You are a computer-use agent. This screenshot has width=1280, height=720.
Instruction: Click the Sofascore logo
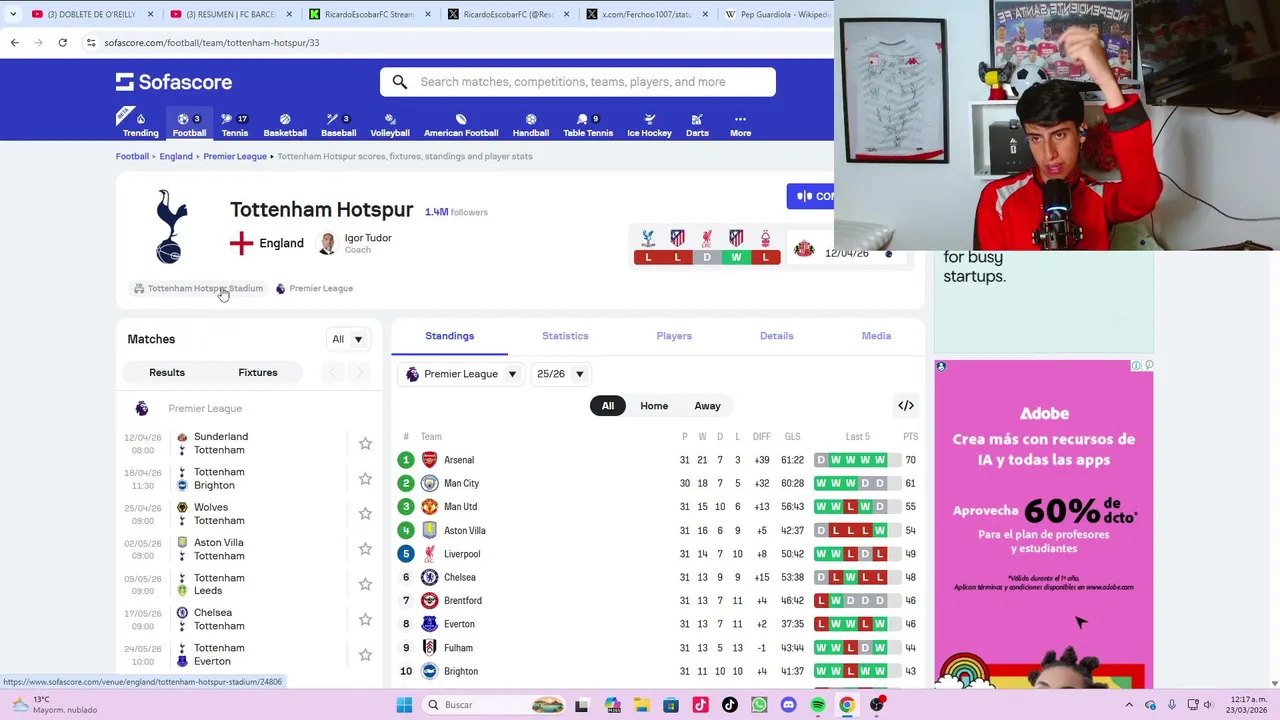click(174, 82)
